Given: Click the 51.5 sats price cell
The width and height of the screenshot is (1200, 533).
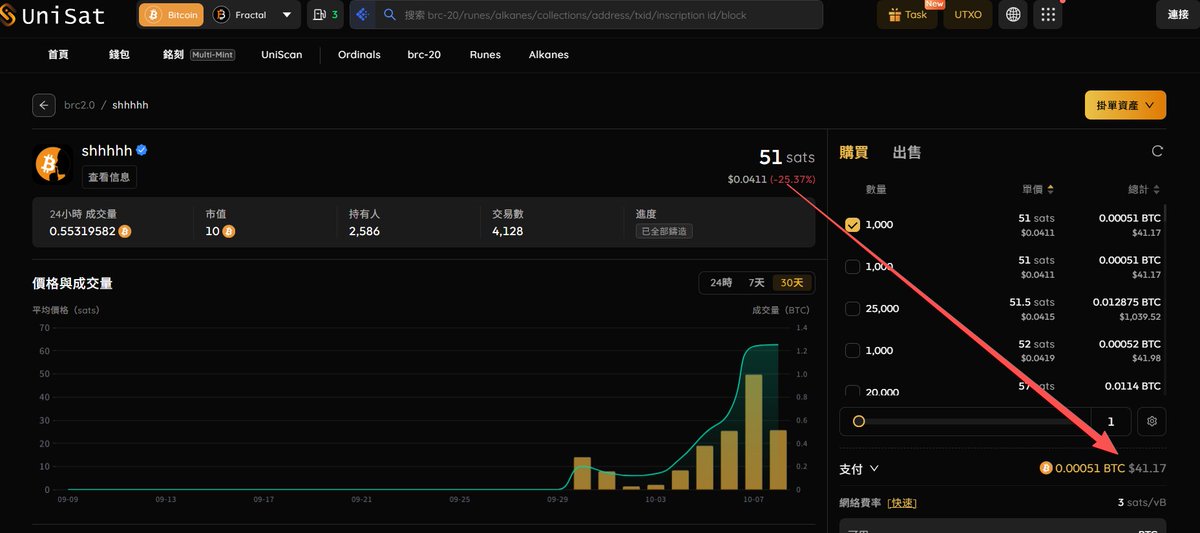Looking at the screenshot, I should click(x=1032, y=302).
